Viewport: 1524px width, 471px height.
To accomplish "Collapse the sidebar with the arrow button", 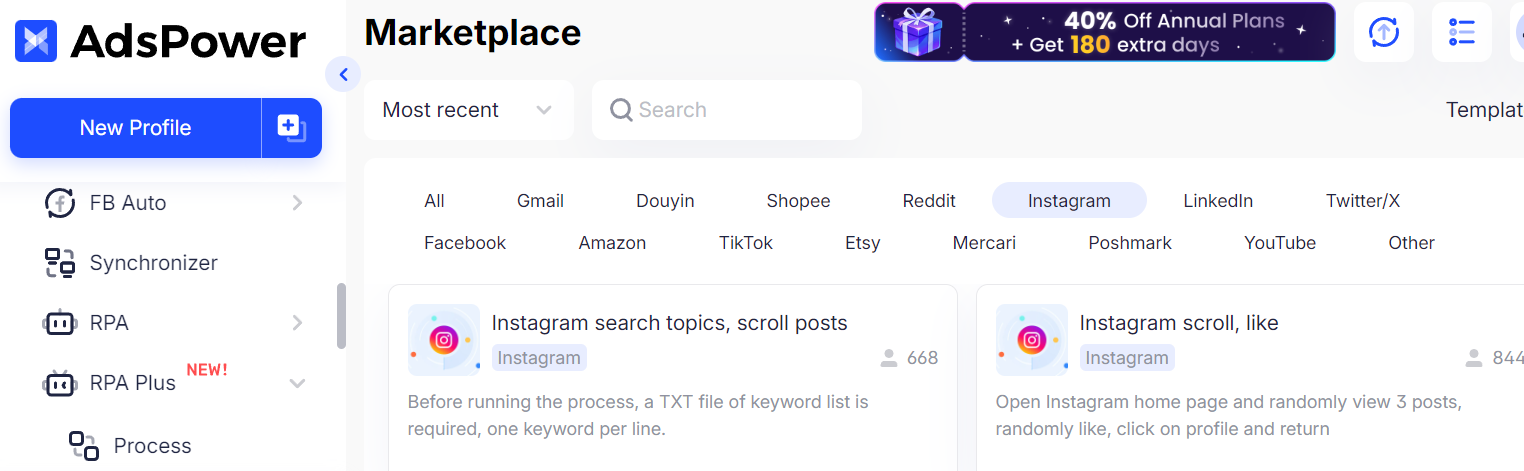I will (x=343, y=74).
